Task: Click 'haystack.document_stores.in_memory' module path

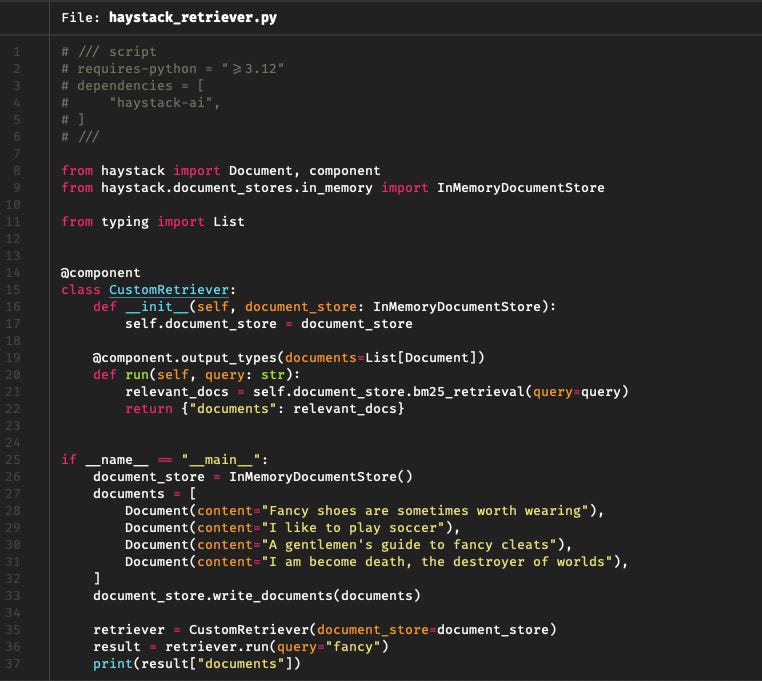Action: [x=237, y=188]
